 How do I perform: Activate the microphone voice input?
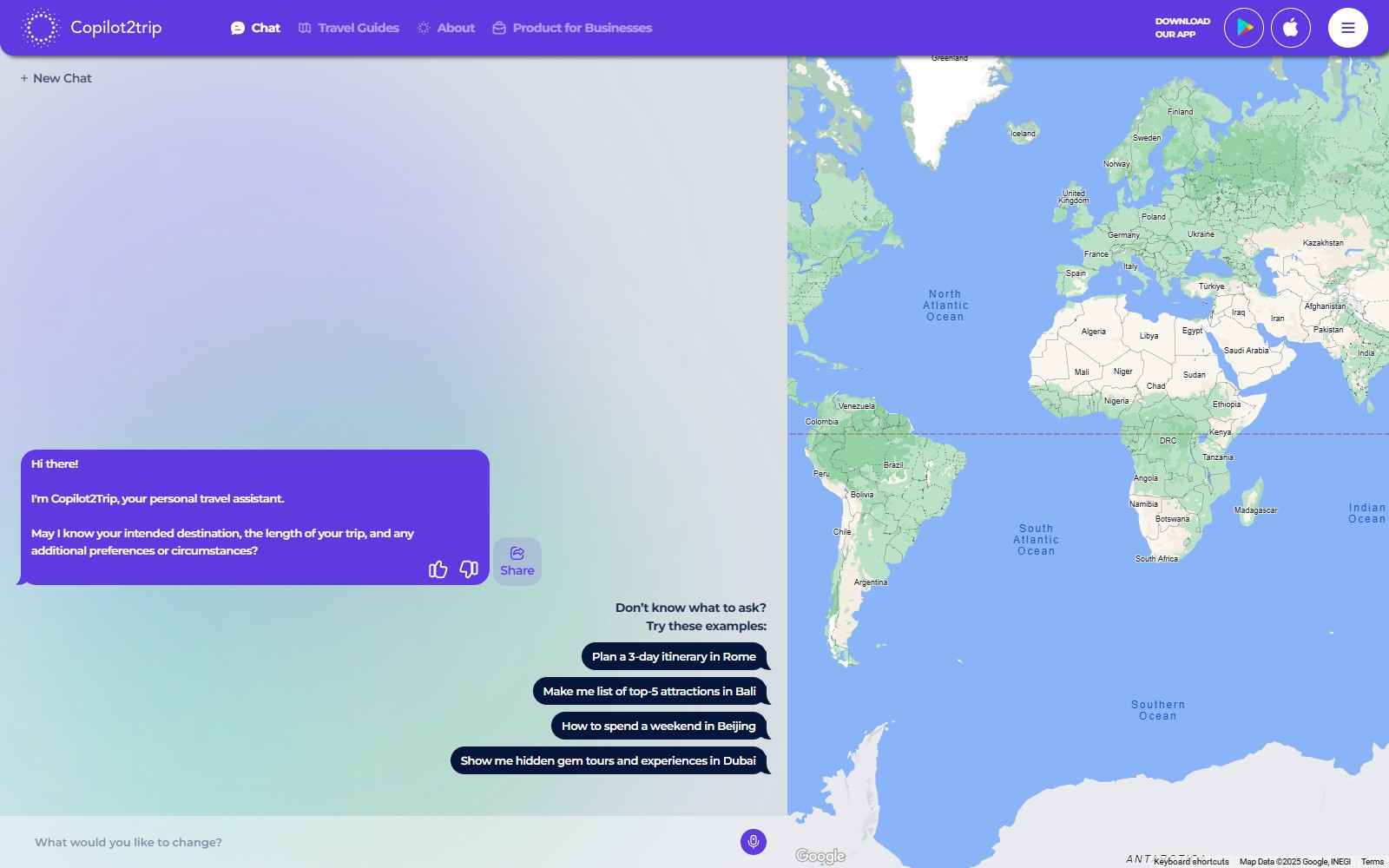pos(754,842)
